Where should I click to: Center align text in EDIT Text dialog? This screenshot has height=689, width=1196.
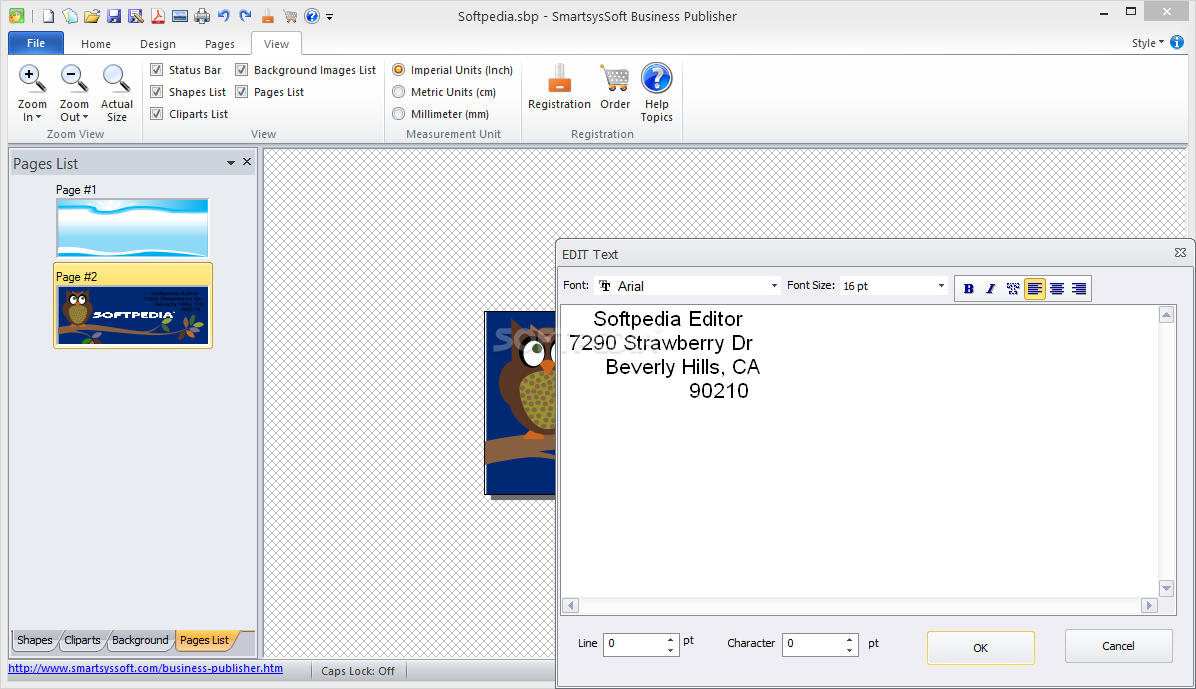1056,288
